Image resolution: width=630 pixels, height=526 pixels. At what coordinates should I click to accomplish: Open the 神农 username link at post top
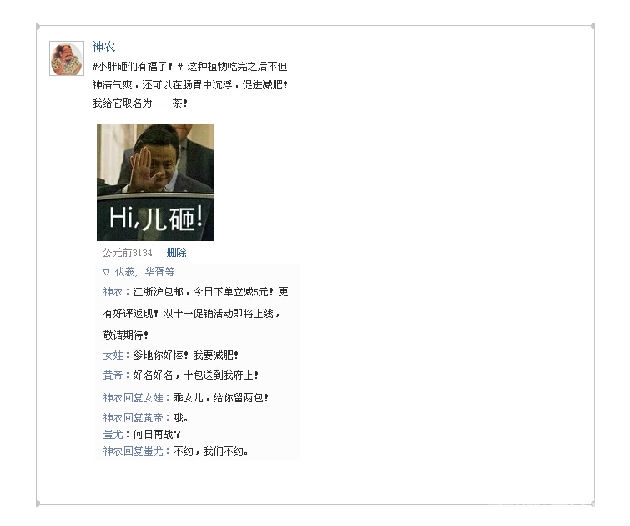click(104, 47)
